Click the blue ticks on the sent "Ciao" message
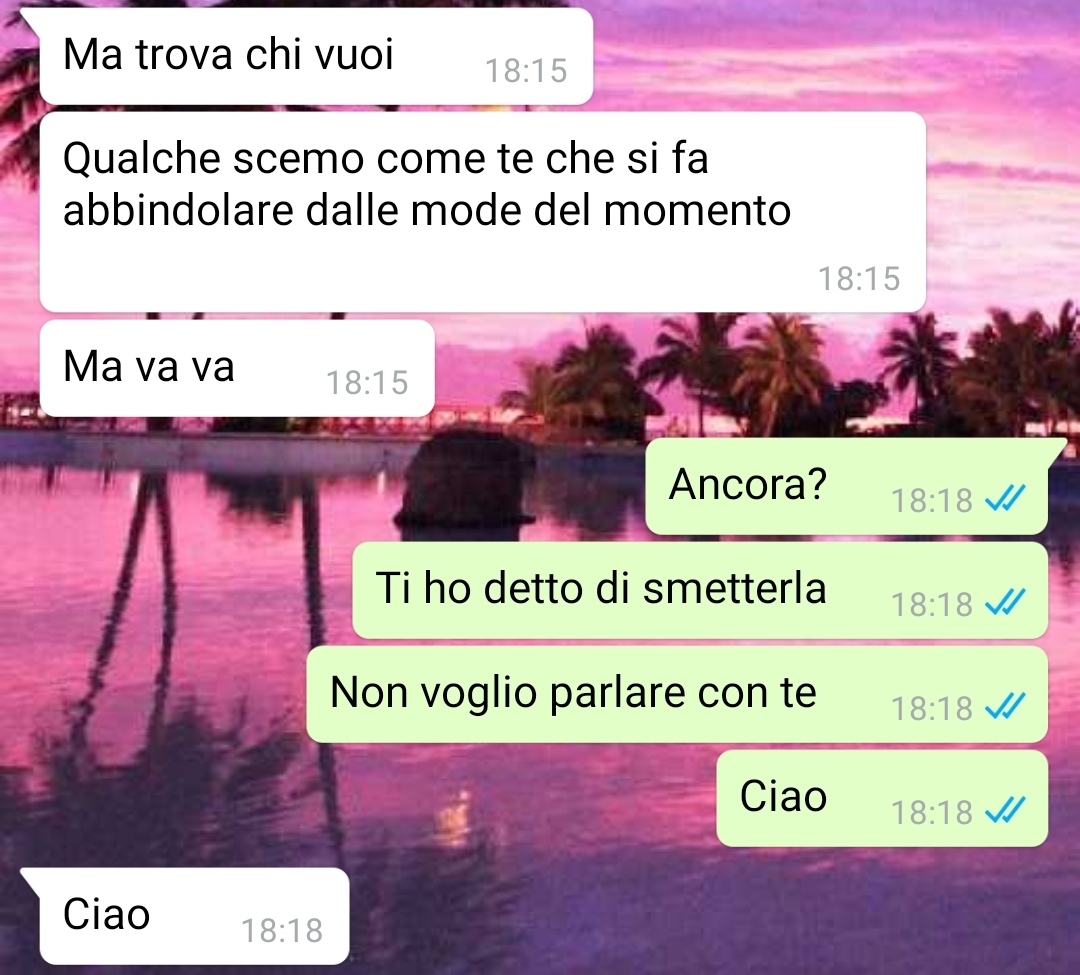 click(1005, 810)
